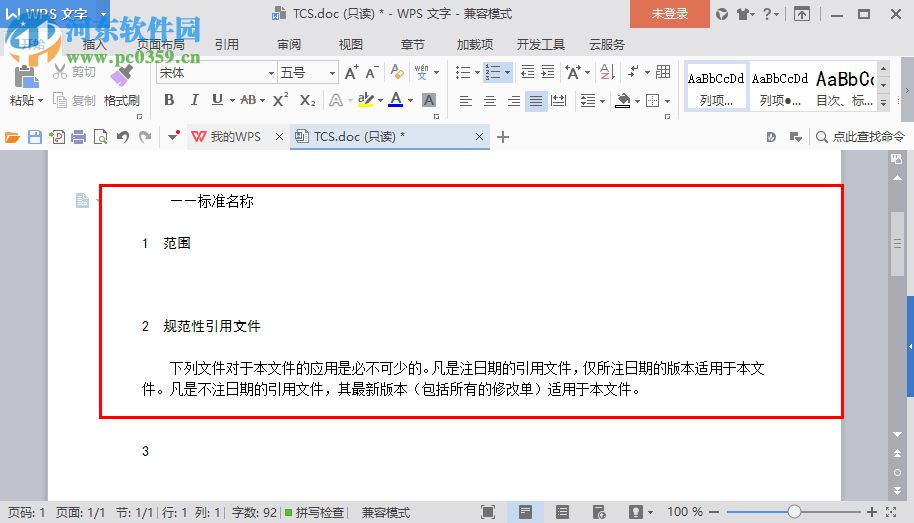Click the WPS 文字 application menu button
The image size is (914, 523).
pyautogui.click(x=55, y=13)
